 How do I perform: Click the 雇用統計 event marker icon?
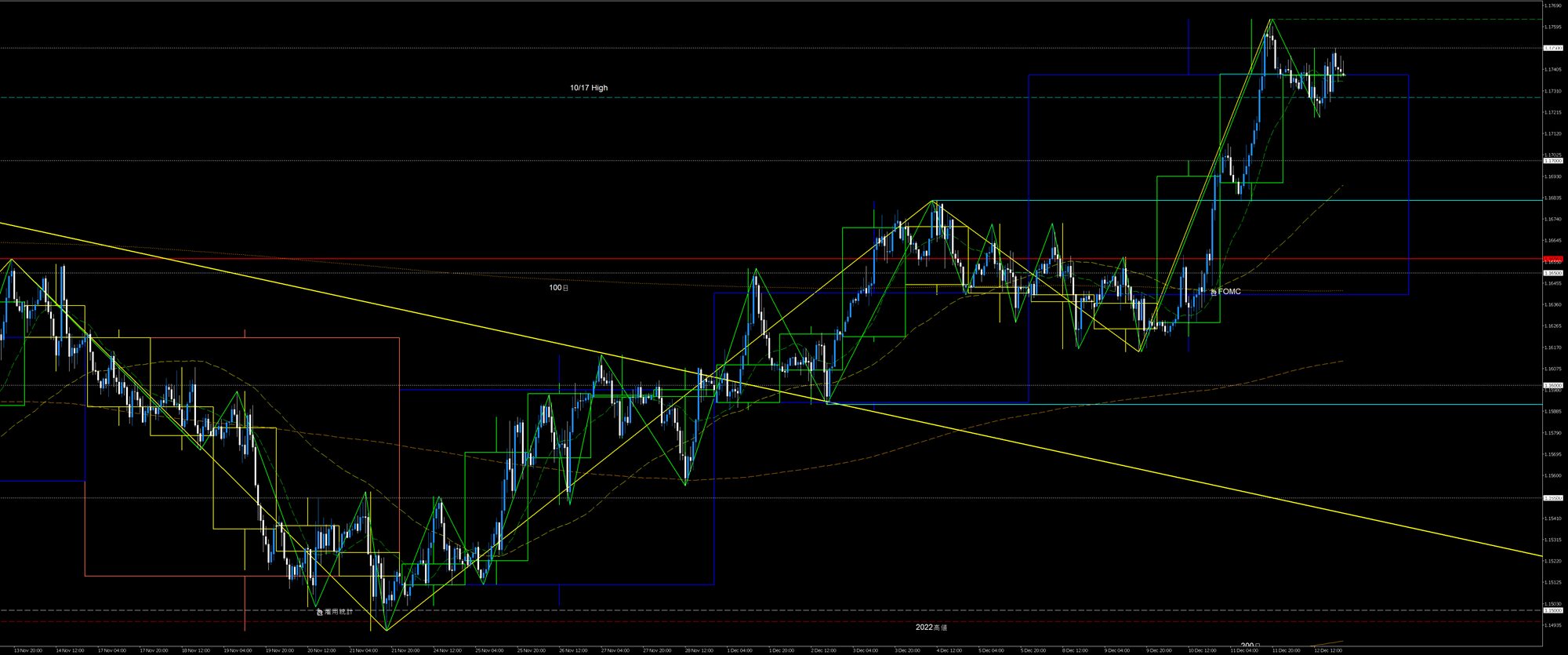319,612
